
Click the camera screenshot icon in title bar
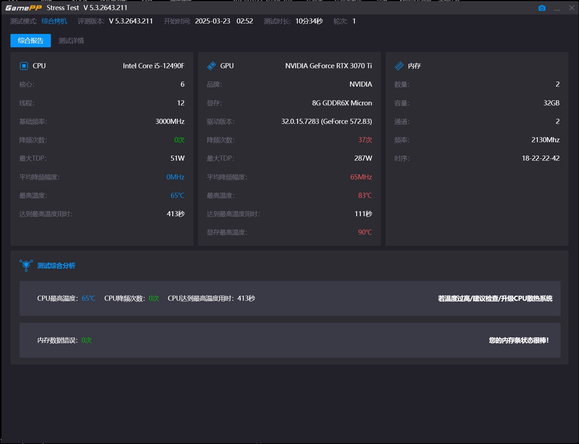click(542, 8)
